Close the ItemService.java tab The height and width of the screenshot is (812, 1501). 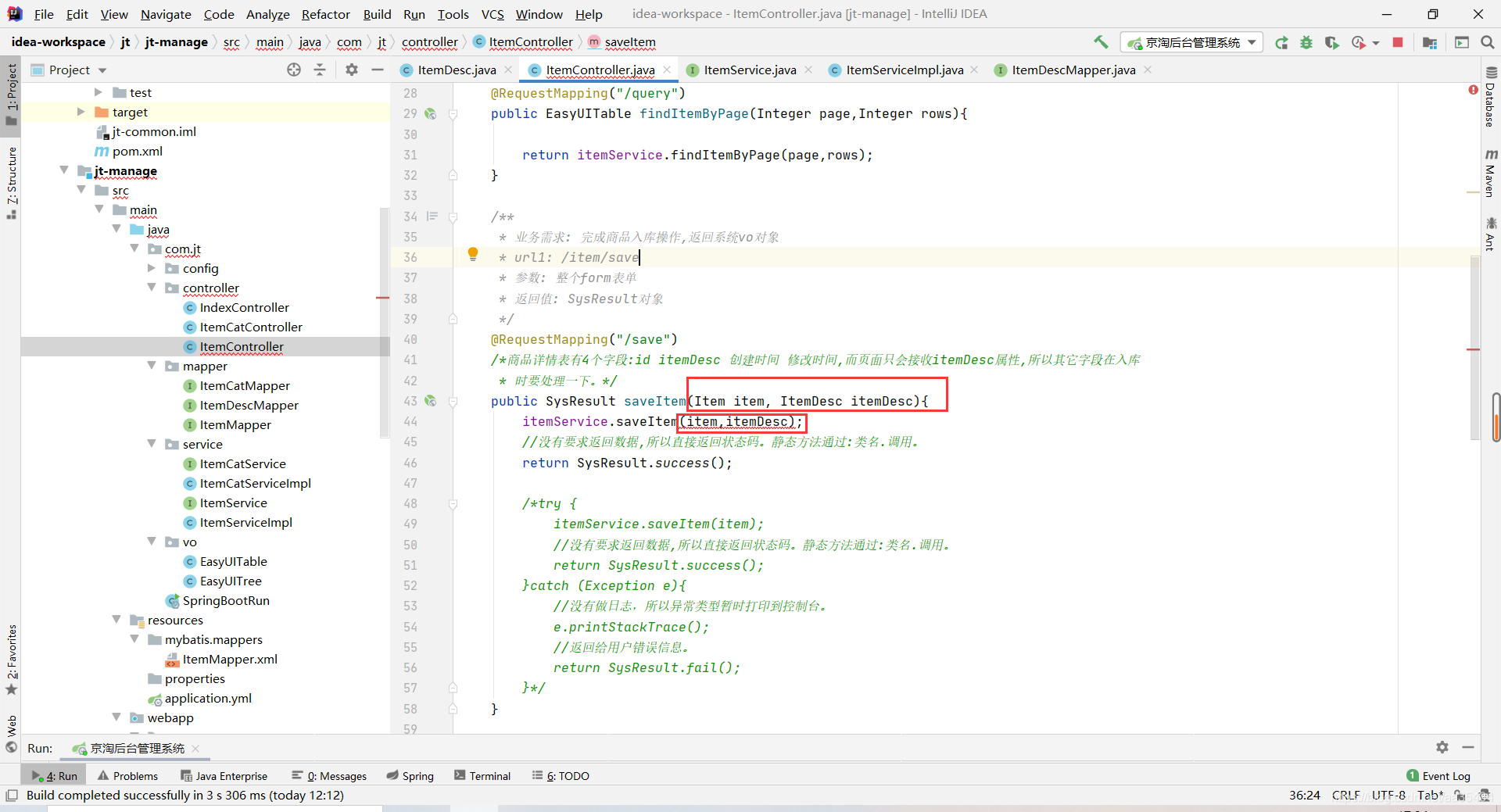pos(808,70)
